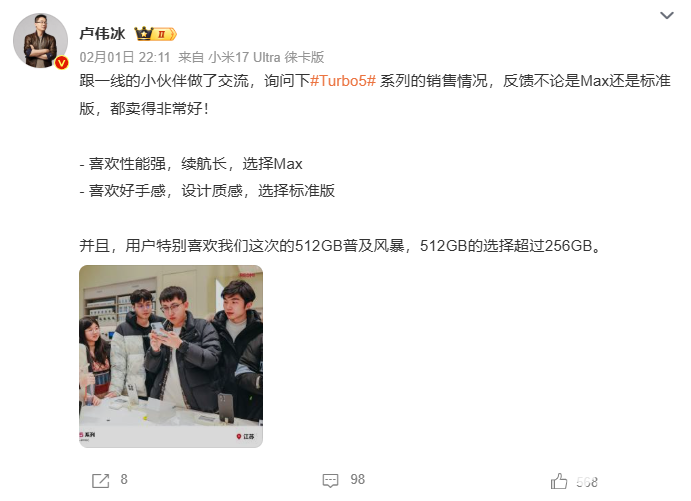This screenshot has height=501, width=691.
Task: Enlarge the store photo thumbnail
Action: coord(171,356)
